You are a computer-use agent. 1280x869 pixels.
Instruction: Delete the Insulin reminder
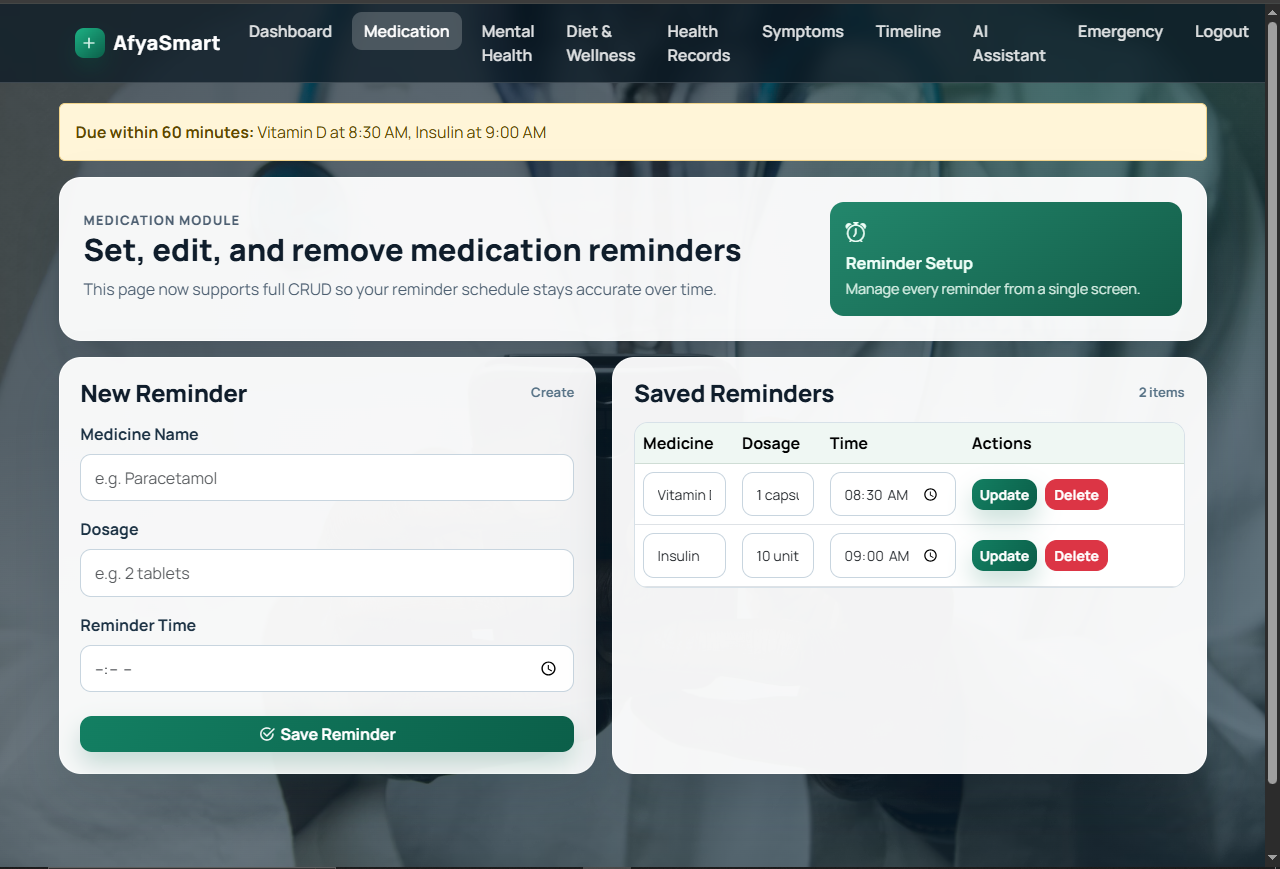click(x=1076, y=556)
